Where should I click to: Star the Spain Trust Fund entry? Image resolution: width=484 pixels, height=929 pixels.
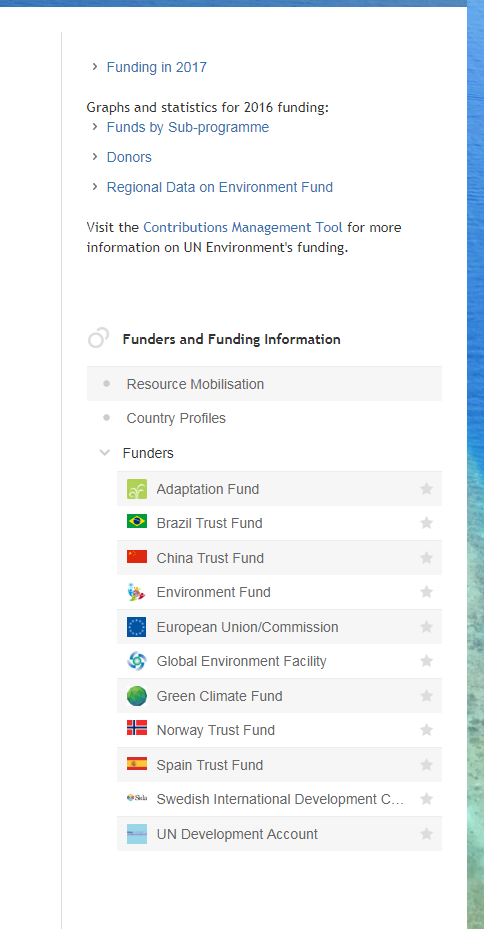pyautogui.click(x=427, y=765)
